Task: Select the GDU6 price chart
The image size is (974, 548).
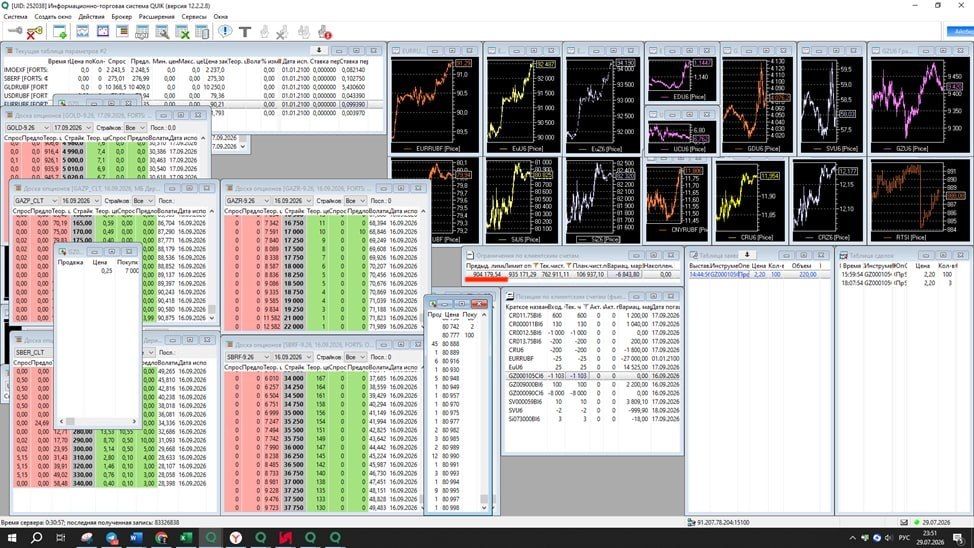Action: 757,106
